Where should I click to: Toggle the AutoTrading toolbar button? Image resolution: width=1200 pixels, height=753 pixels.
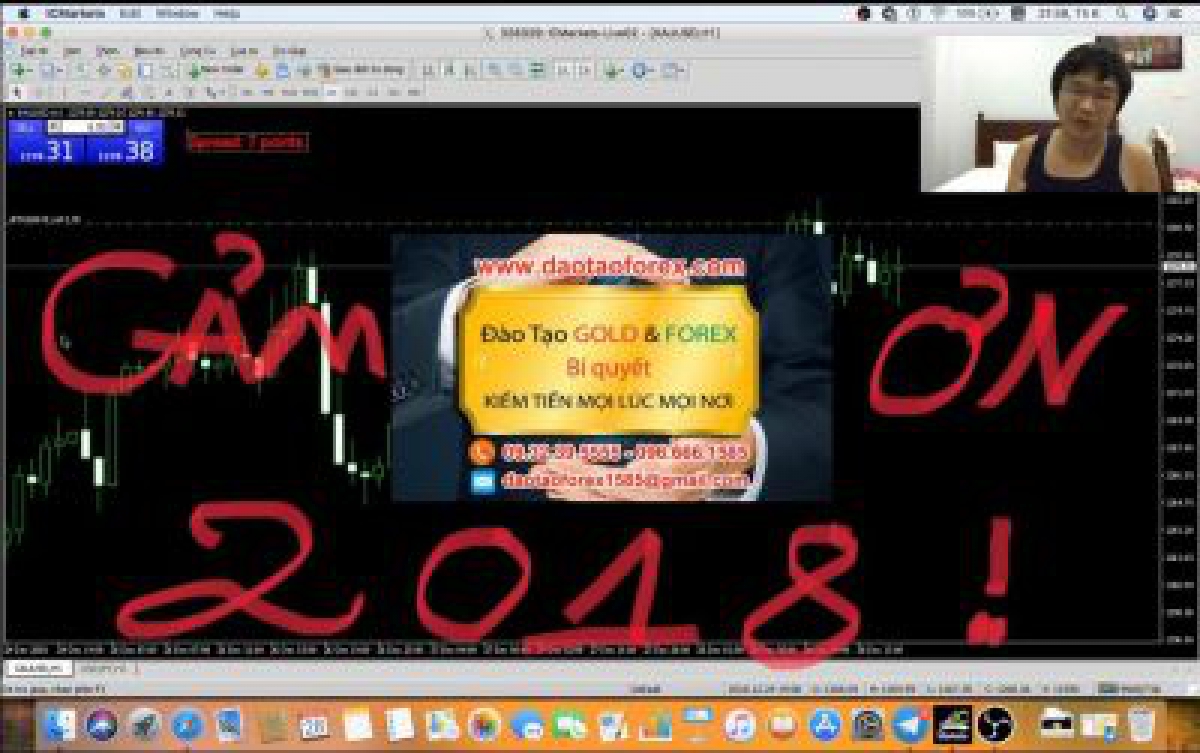pos(362,70)
